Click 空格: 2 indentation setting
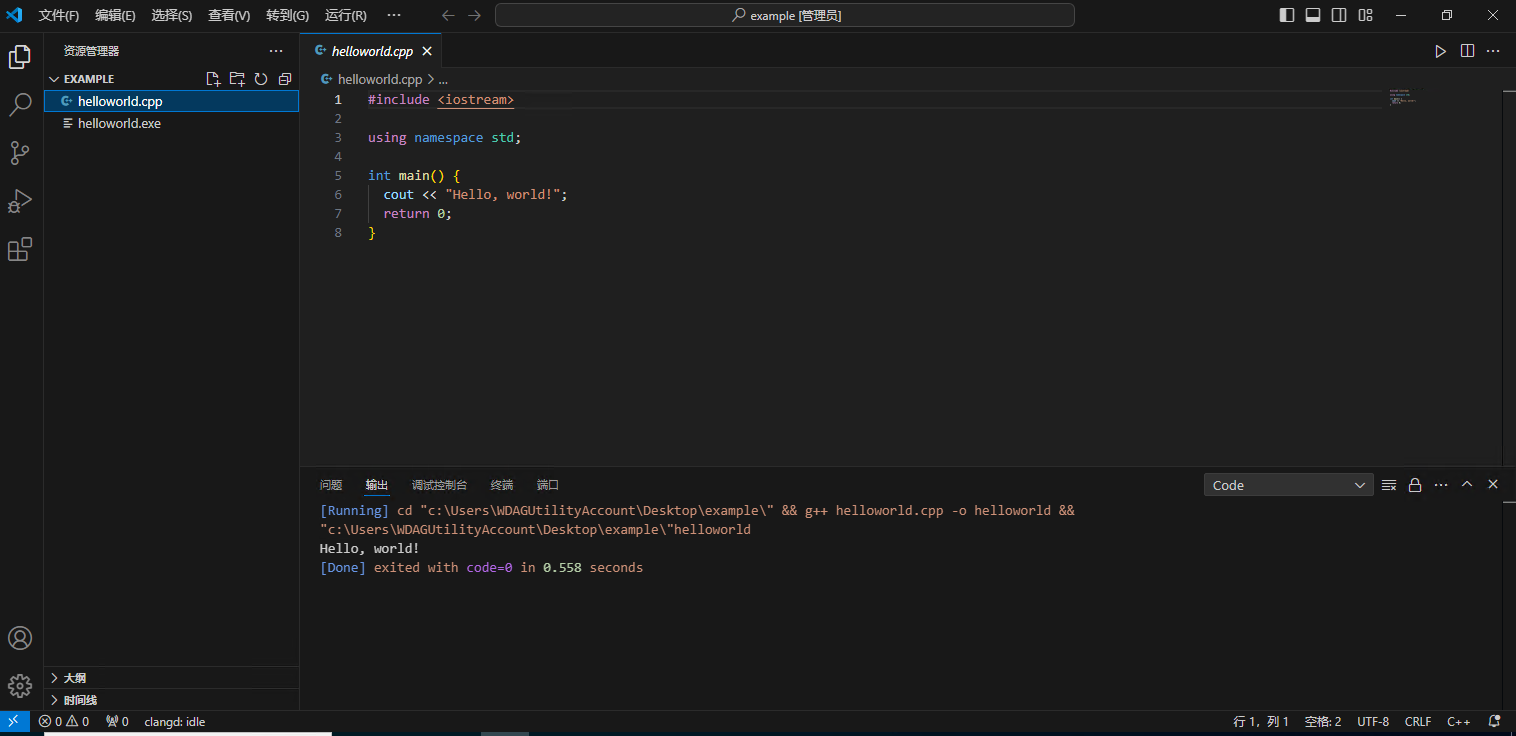This screenshot has height=736, width=1516. [x=1323, y=721]
